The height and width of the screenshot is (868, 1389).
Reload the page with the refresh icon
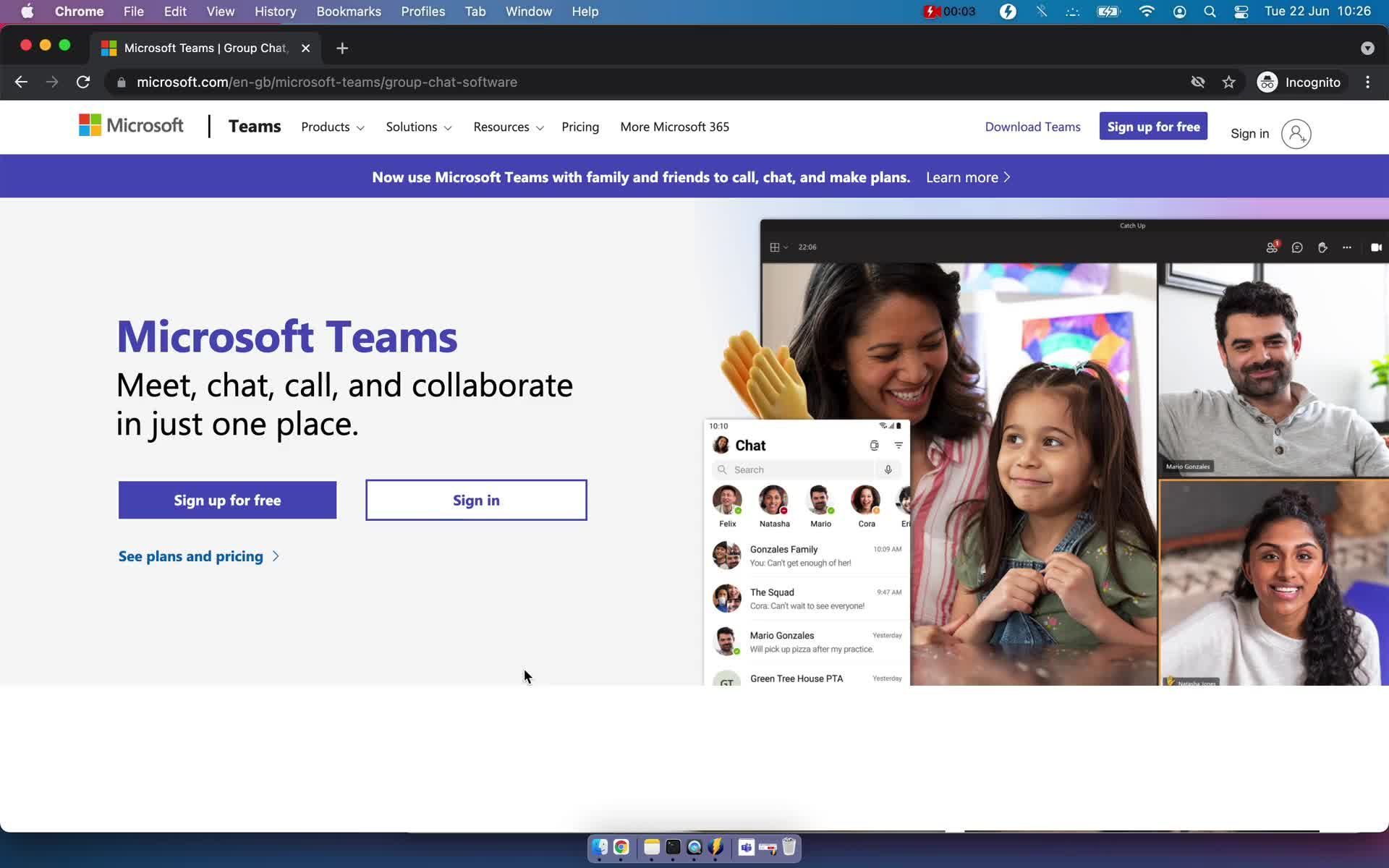tap(83, 82)
